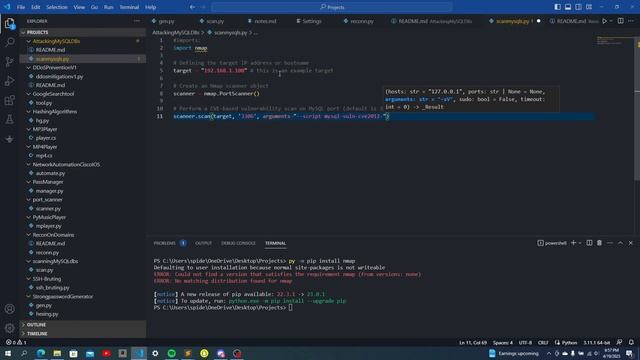Open Microsoft Edge from the taskbar
This screenshot has width=640, height=360.
point(41,353)
